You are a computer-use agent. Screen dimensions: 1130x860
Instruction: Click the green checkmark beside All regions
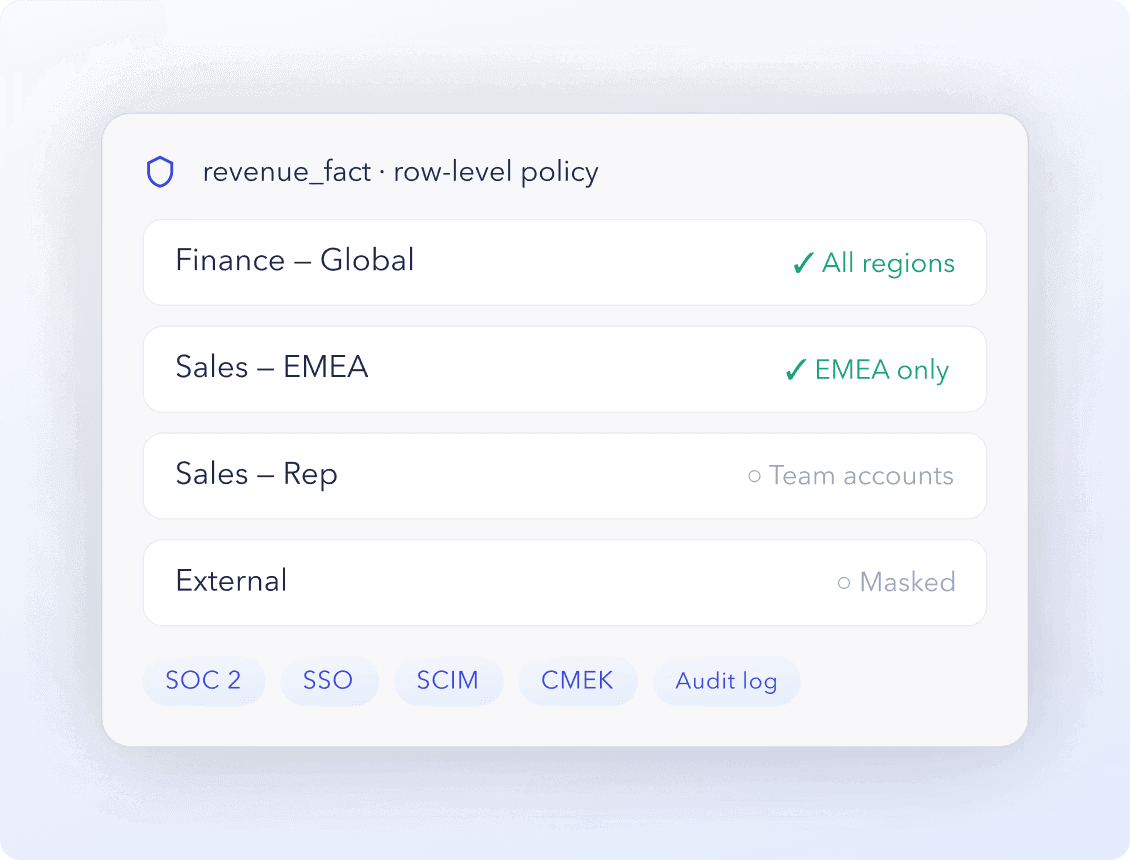(x=804, y=263)
